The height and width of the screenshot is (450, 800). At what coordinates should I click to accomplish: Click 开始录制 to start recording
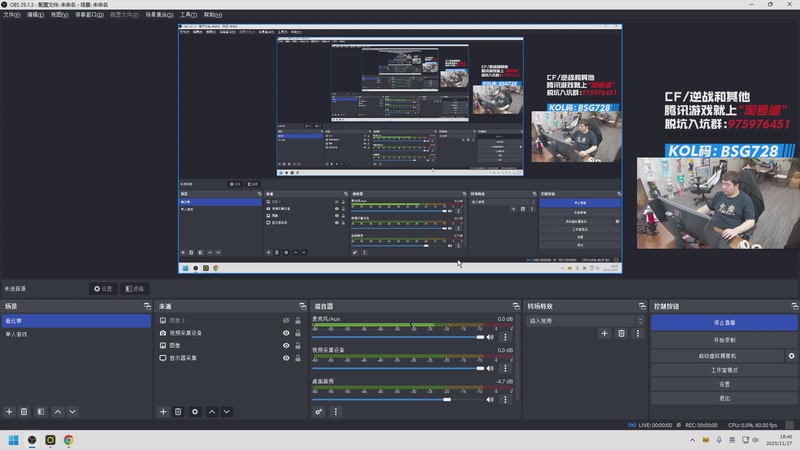tap(724, 340)
